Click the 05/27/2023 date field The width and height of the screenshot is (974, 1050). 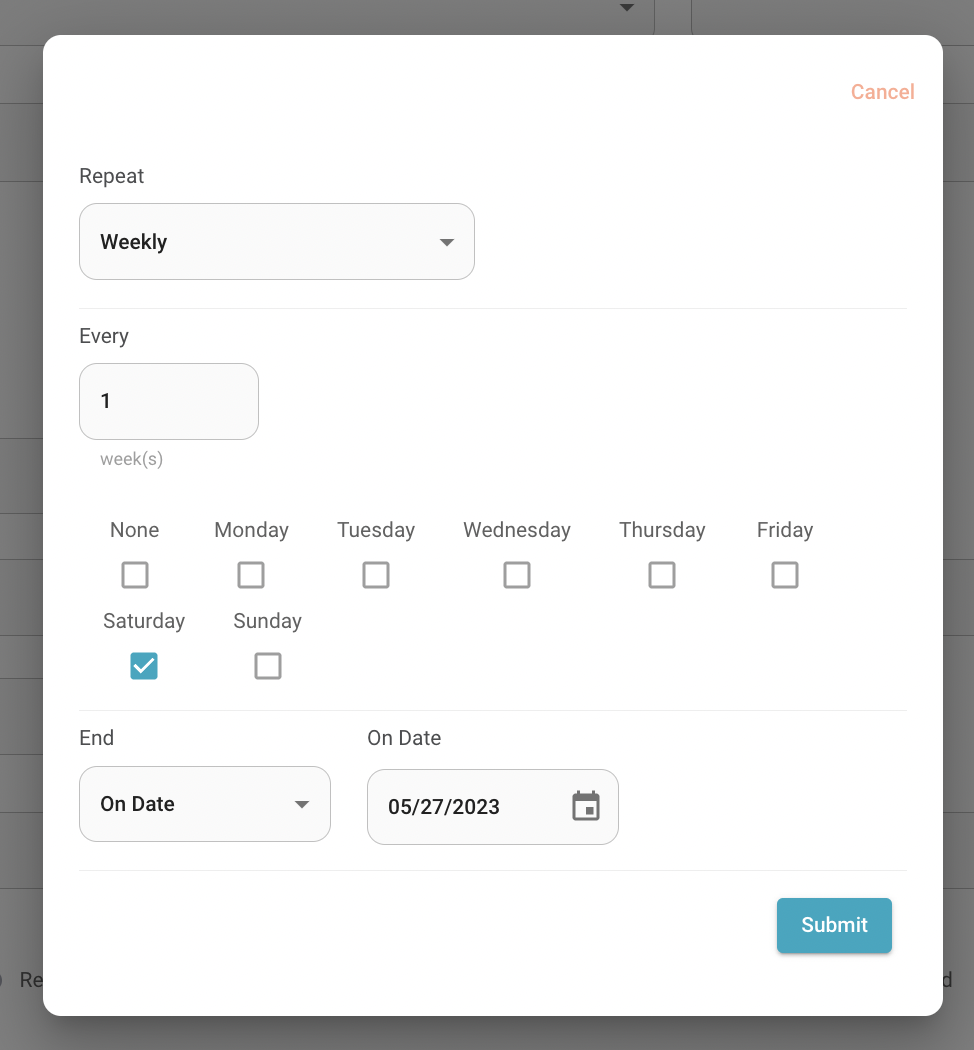click(493, 807)
